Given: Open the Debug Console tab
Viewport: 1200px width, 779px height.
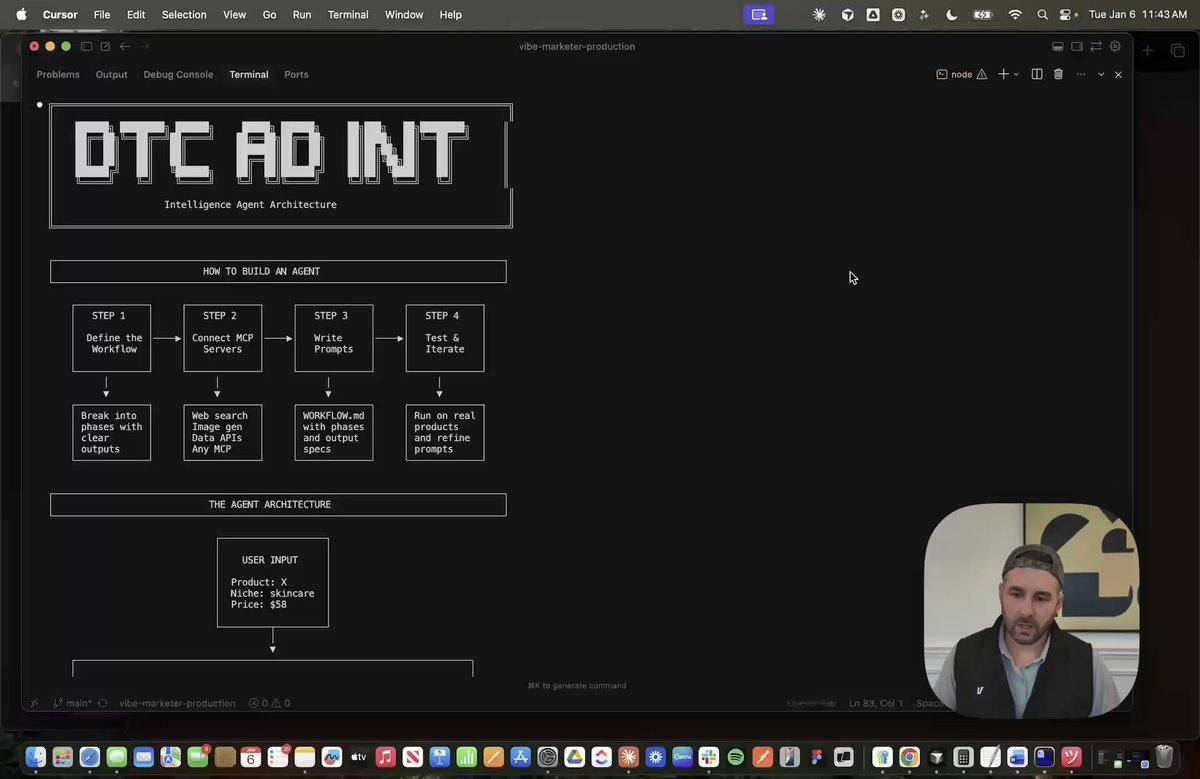Looking at the screenshot, I should [x=178, y=75].
